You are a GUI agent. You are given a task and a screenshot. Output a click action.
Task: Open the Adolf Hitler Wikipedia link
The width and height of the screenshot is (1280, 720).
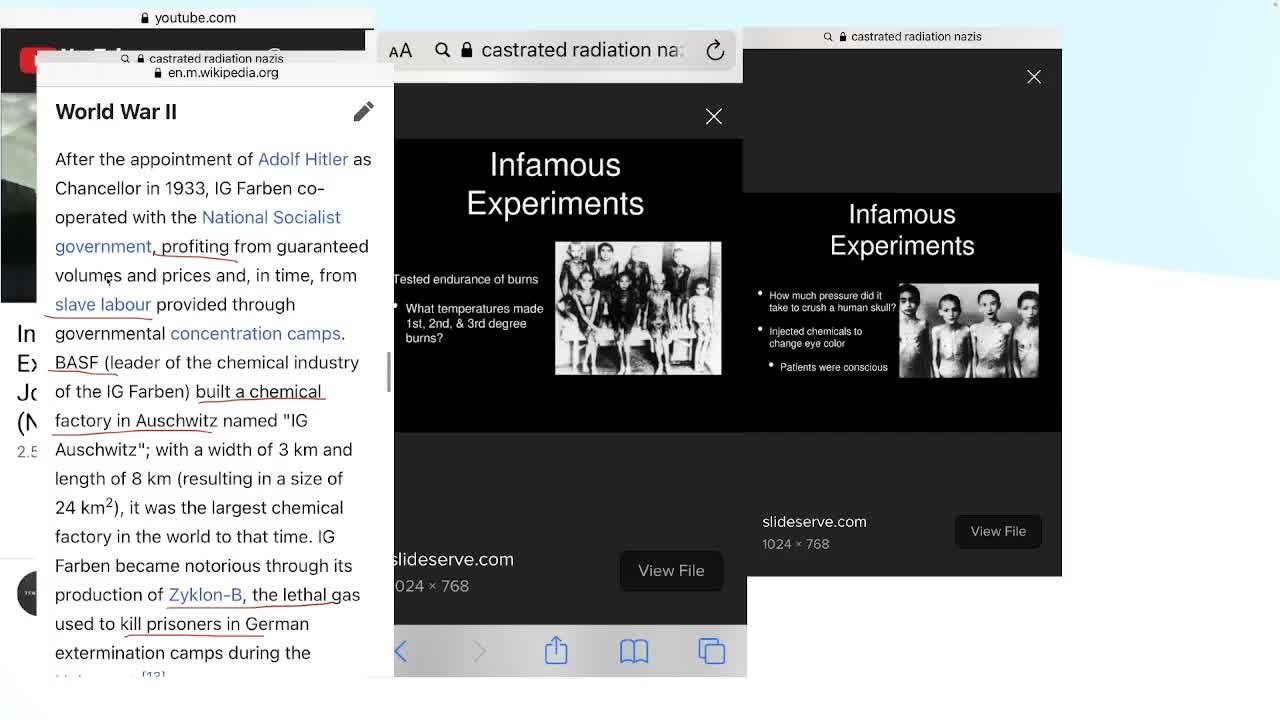[x=303, y=159]
